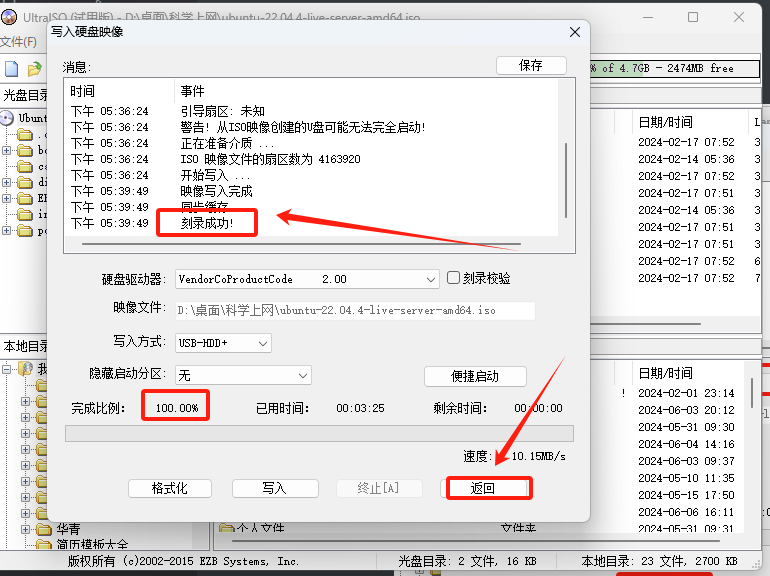Click the computer icon in 本地目录 tree

coord(26,368)
